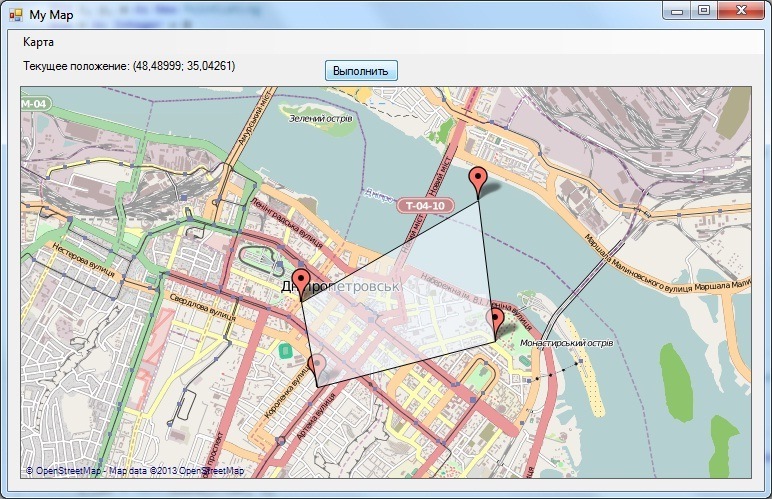Maximize the My Map window
This screenshot has height=499, width=772.
[704, 10]
